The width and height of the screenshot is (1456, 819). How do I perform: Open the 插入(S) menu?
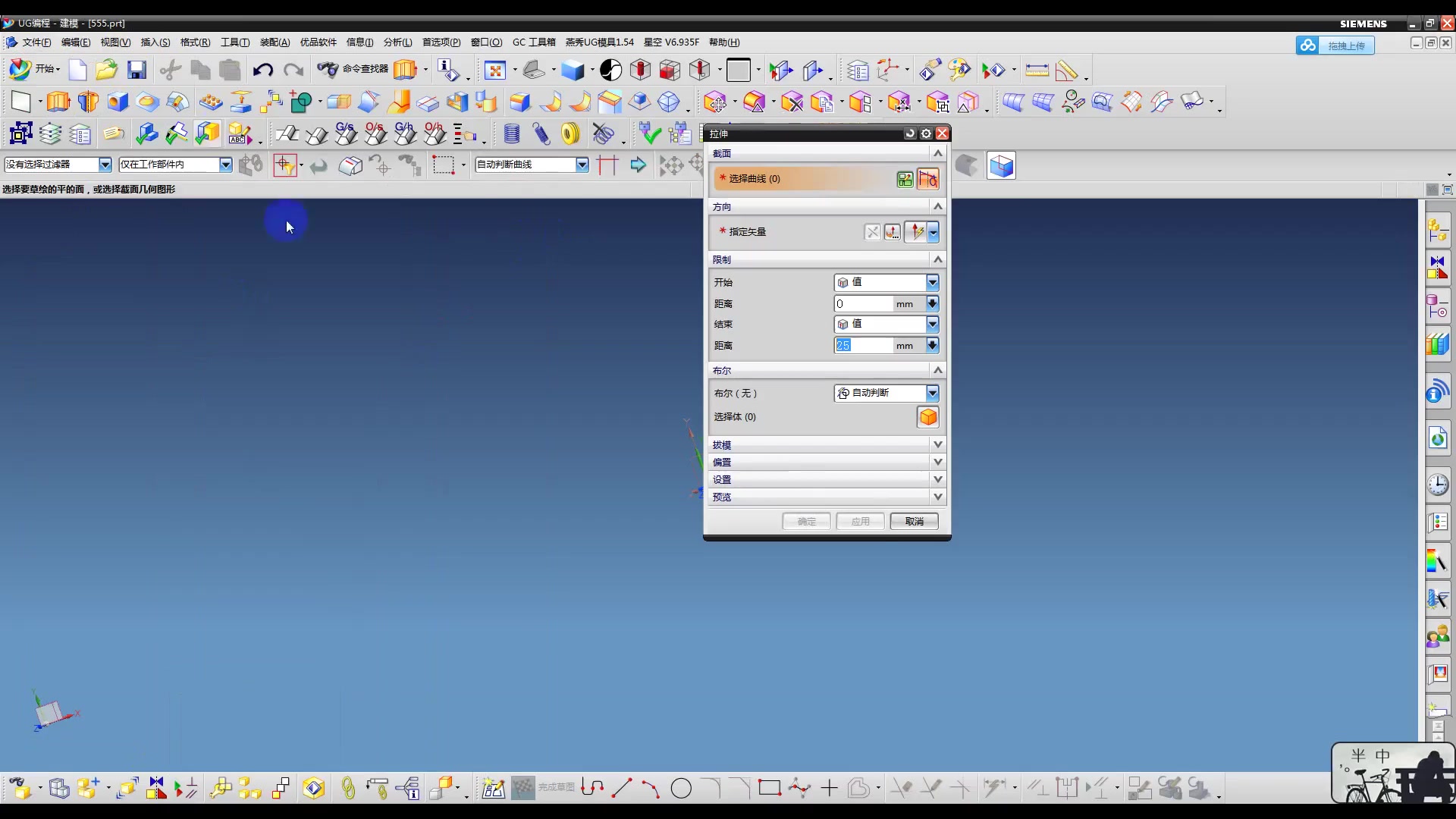point(155,42)
